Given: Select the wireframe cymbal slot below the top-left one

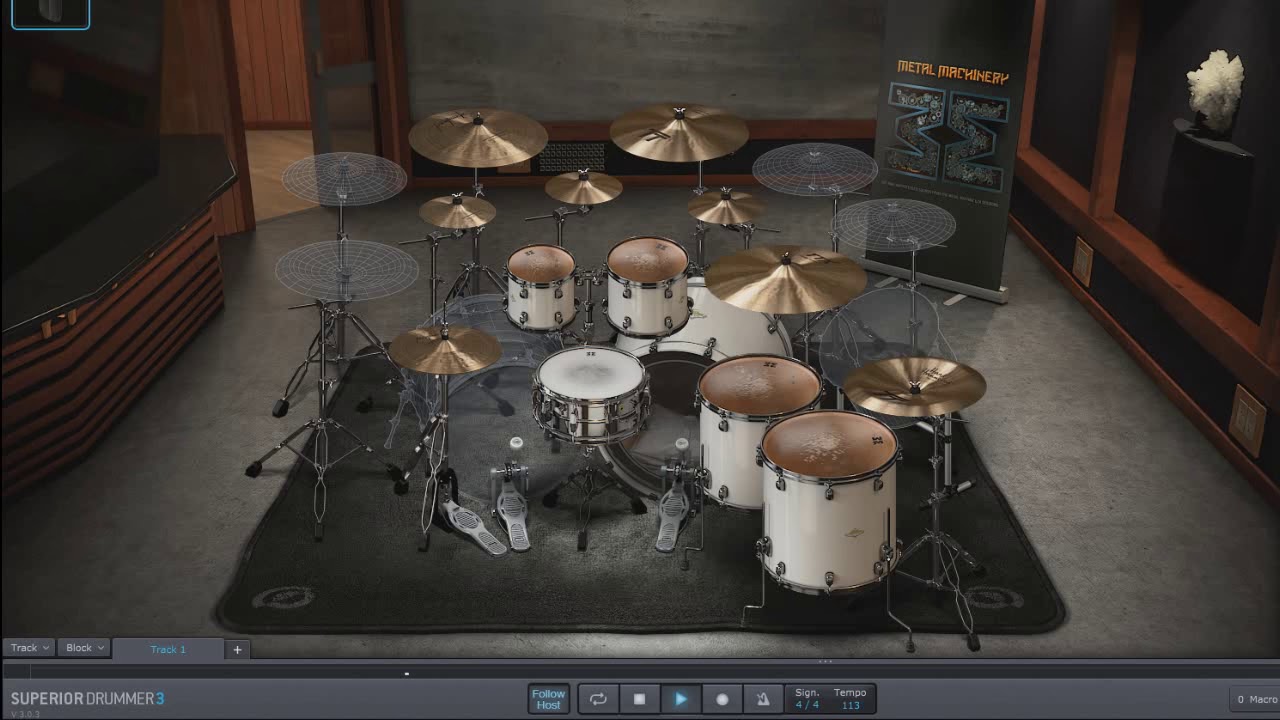Looking at the screenshot, I should (346, 269).
